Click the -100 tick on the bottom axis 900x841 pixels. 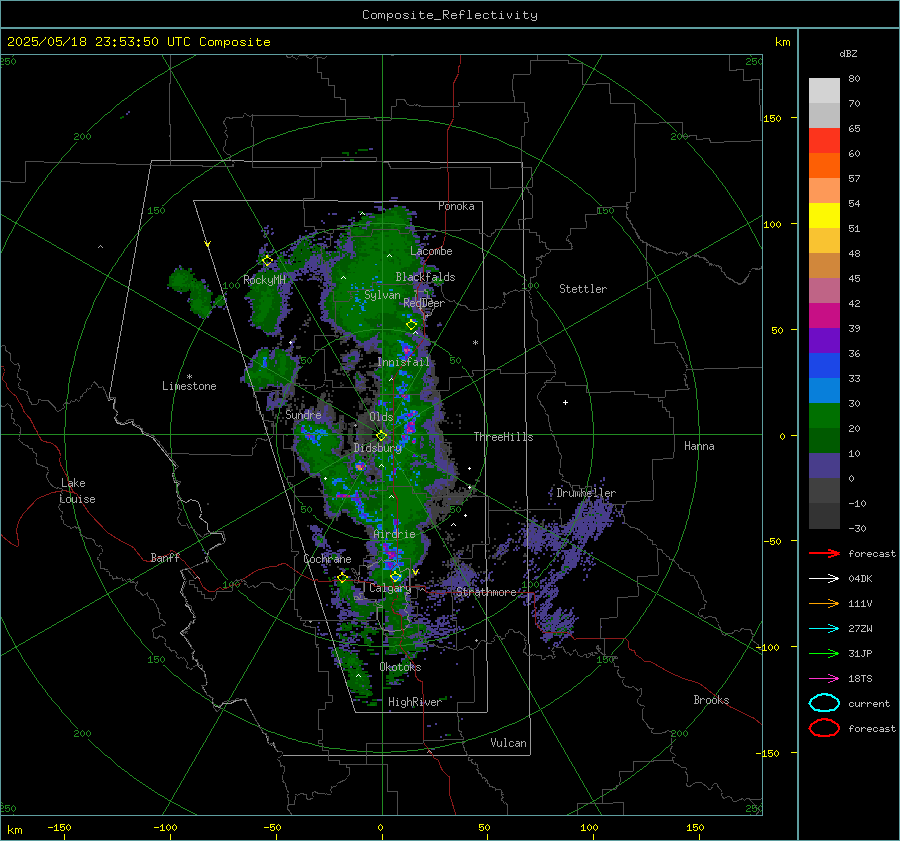point(165,827)
